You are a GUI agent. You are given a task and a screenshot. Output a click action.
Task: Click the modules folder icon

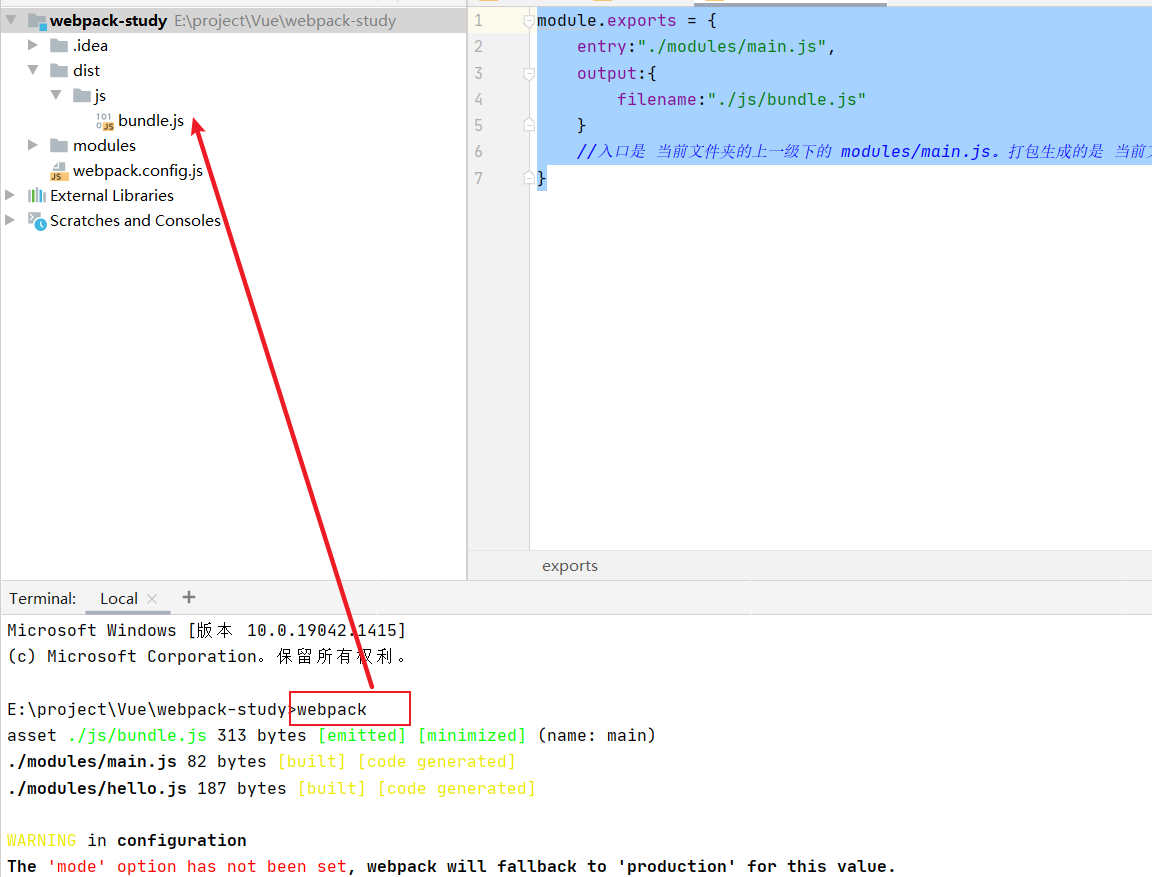59,145
